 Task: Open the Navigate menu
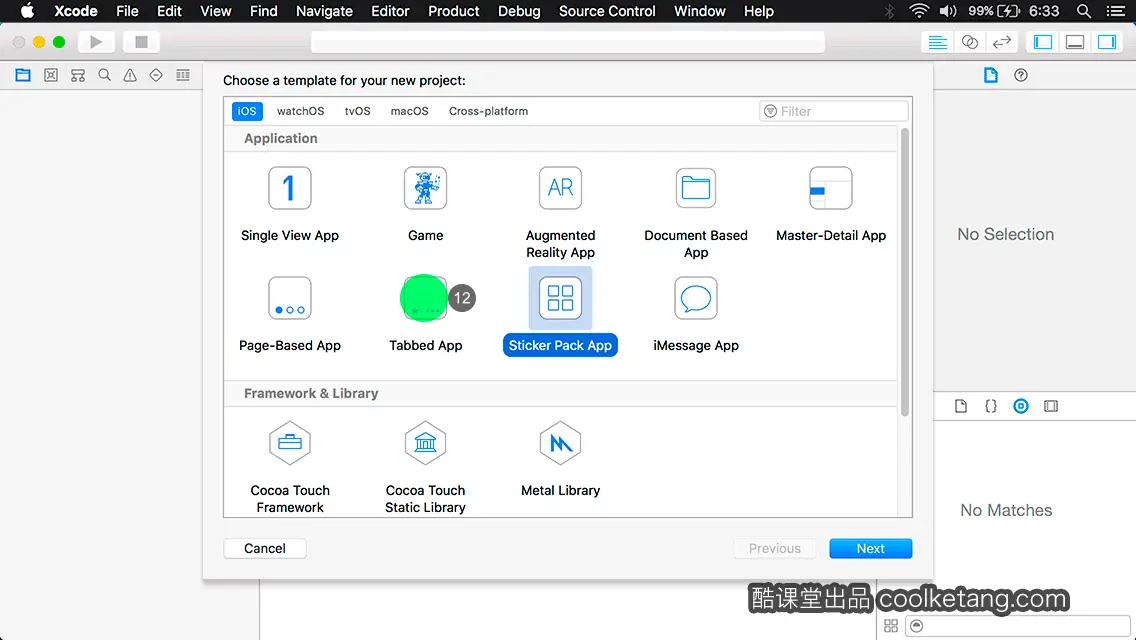pos(324,11)
